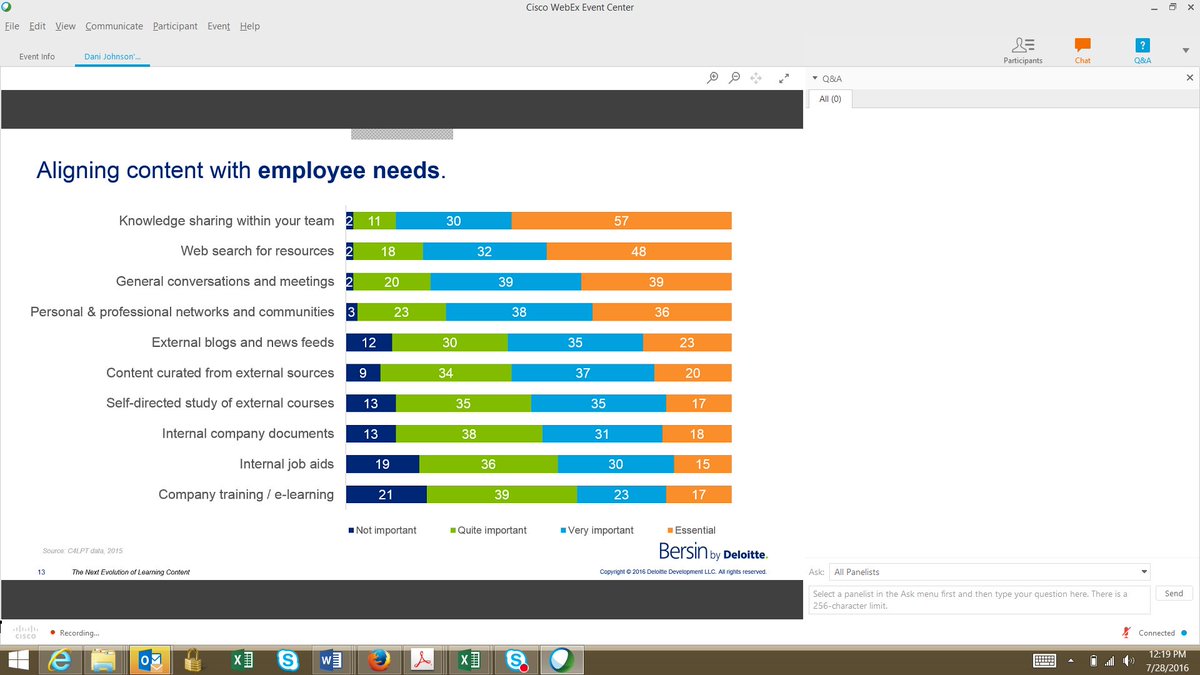The image size is (1200, 675).
Task: Open File Explorer from the taskbar
Action: (x=104, y=660)
